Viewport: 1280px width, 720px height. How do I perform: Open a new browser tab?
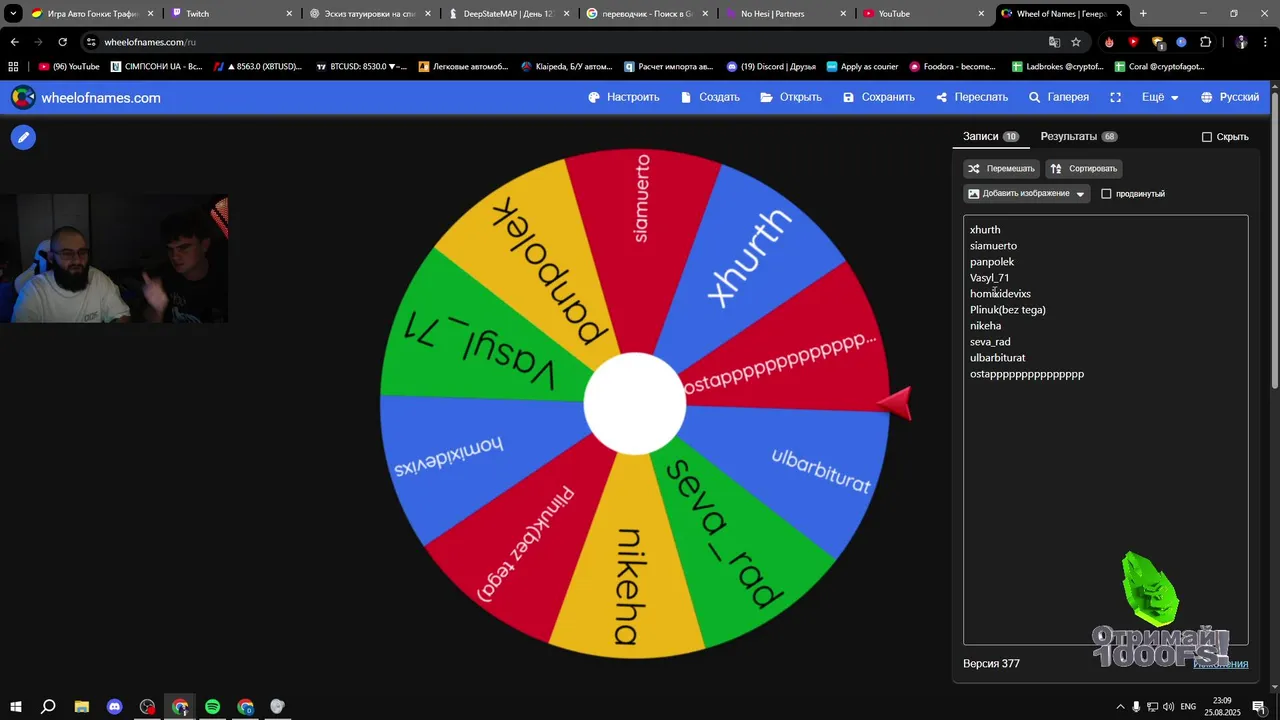[x=1143, y=14]
